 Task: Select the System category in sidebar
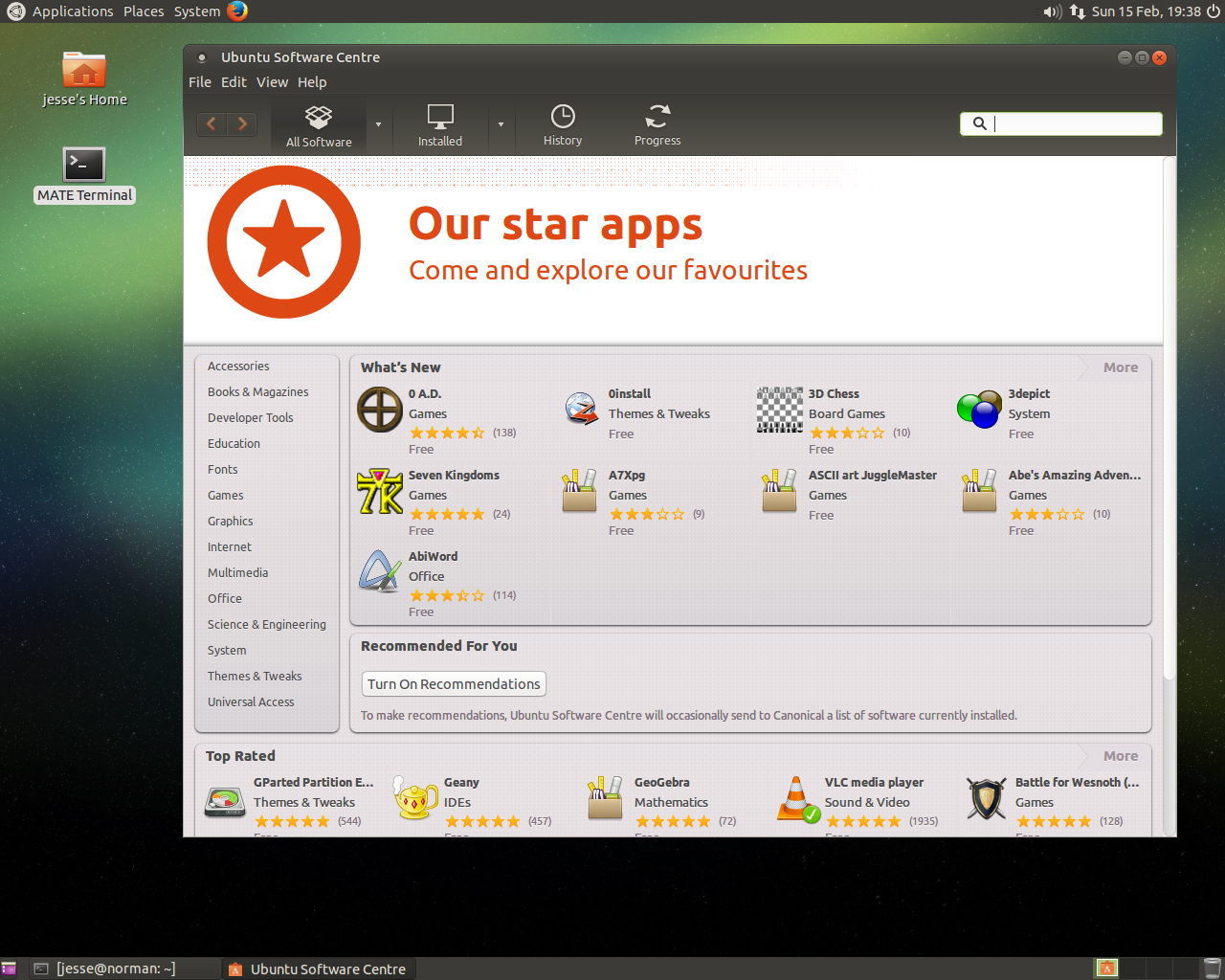point(227,651)
